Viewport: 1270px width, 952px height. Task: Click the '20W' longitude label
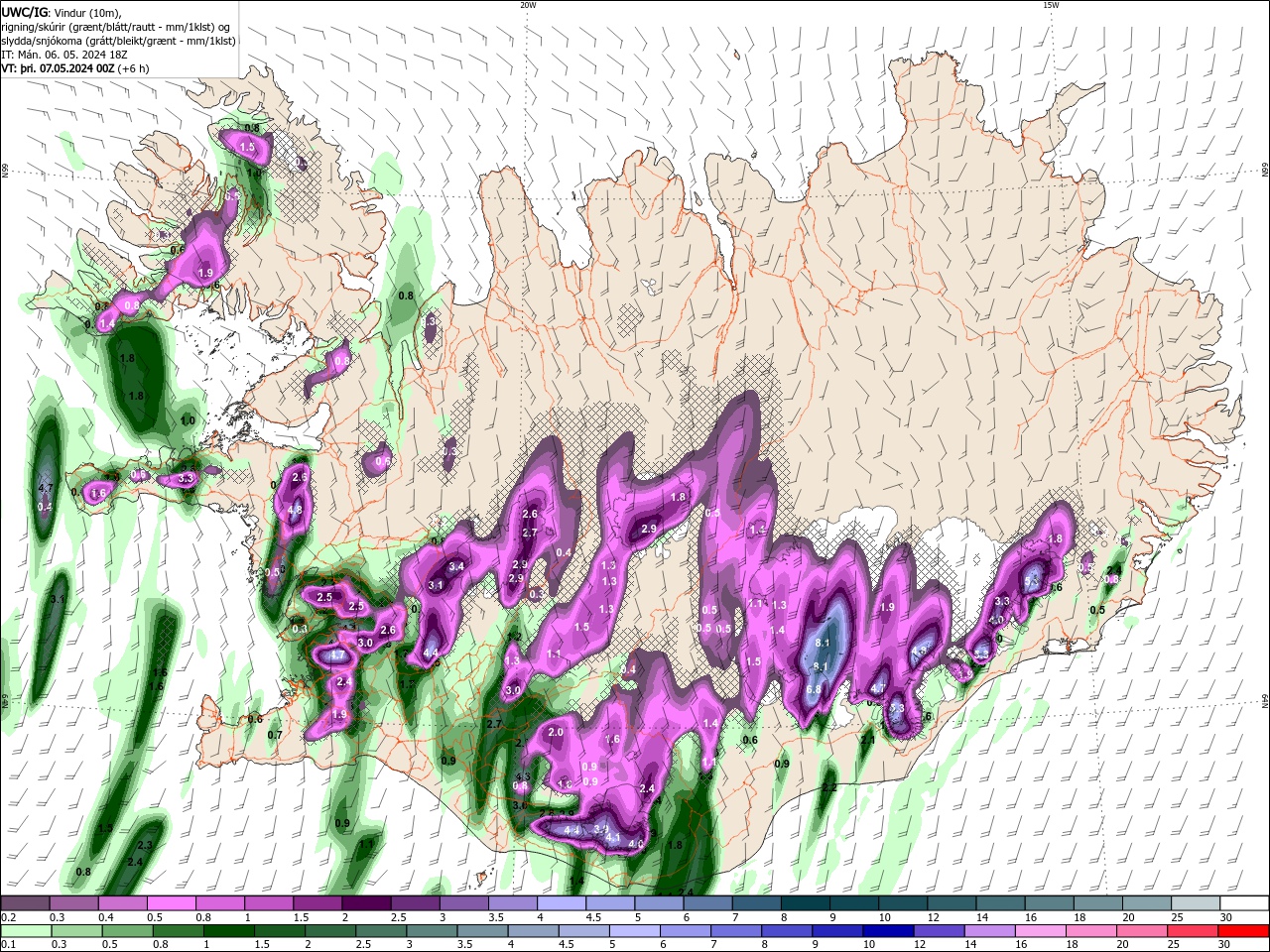pos(528,5)
